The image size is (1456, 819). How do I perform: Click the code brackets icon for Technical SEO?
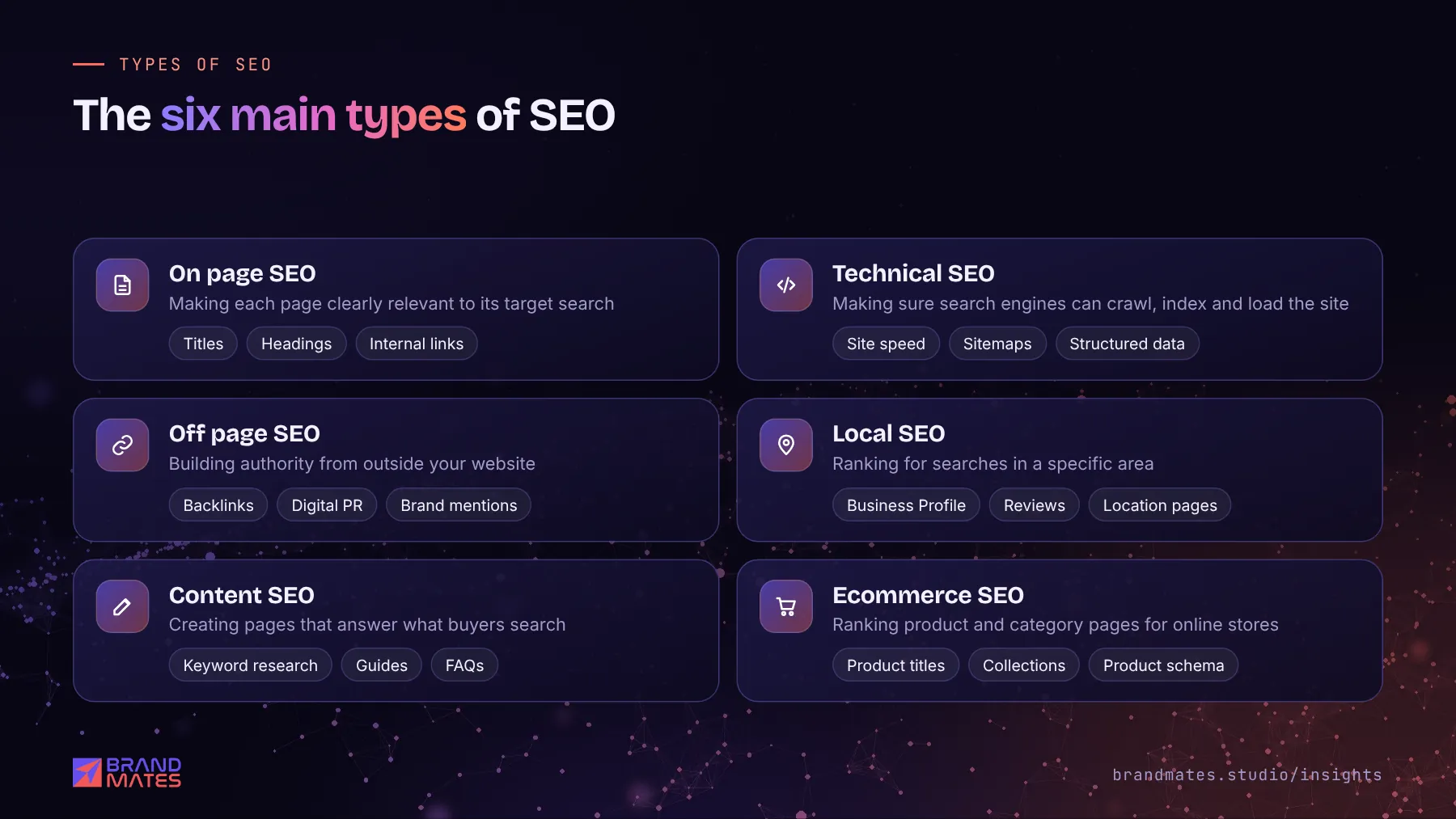(x=785, y=285)
